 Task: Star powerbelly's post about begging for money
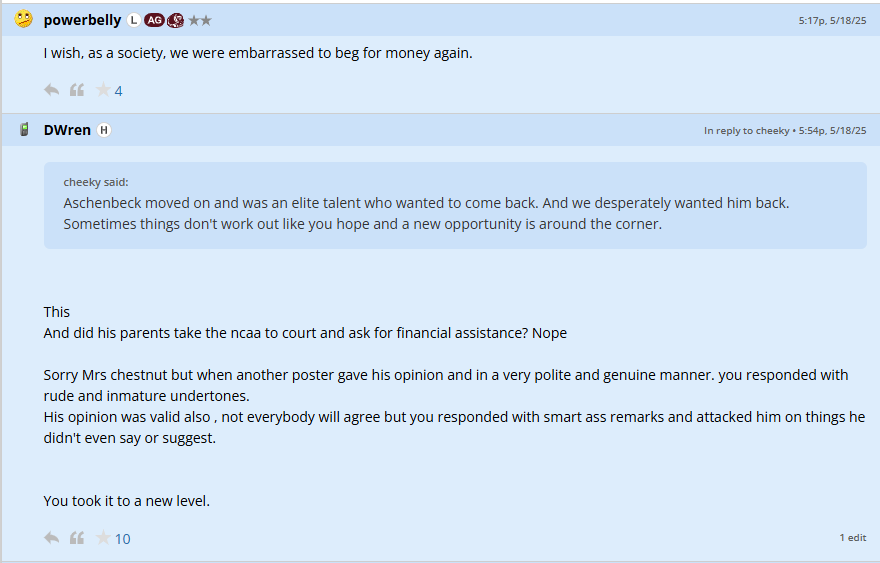tap(103, 90)
